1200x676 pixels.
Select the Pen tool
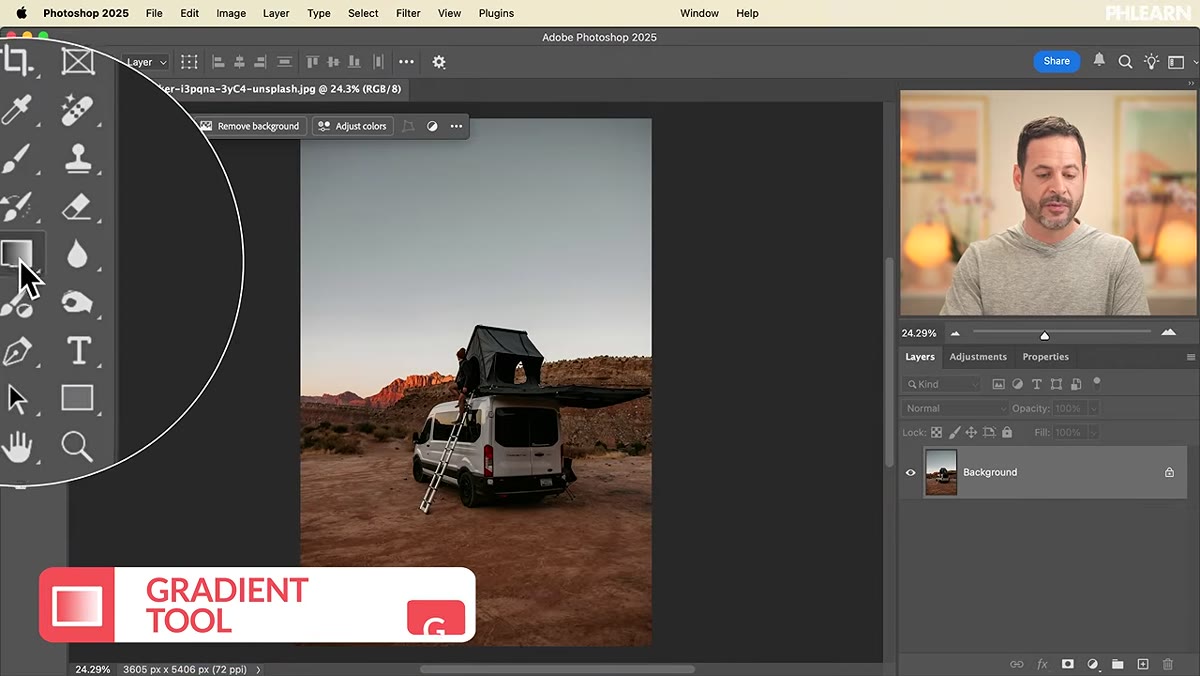coord(17,351)
